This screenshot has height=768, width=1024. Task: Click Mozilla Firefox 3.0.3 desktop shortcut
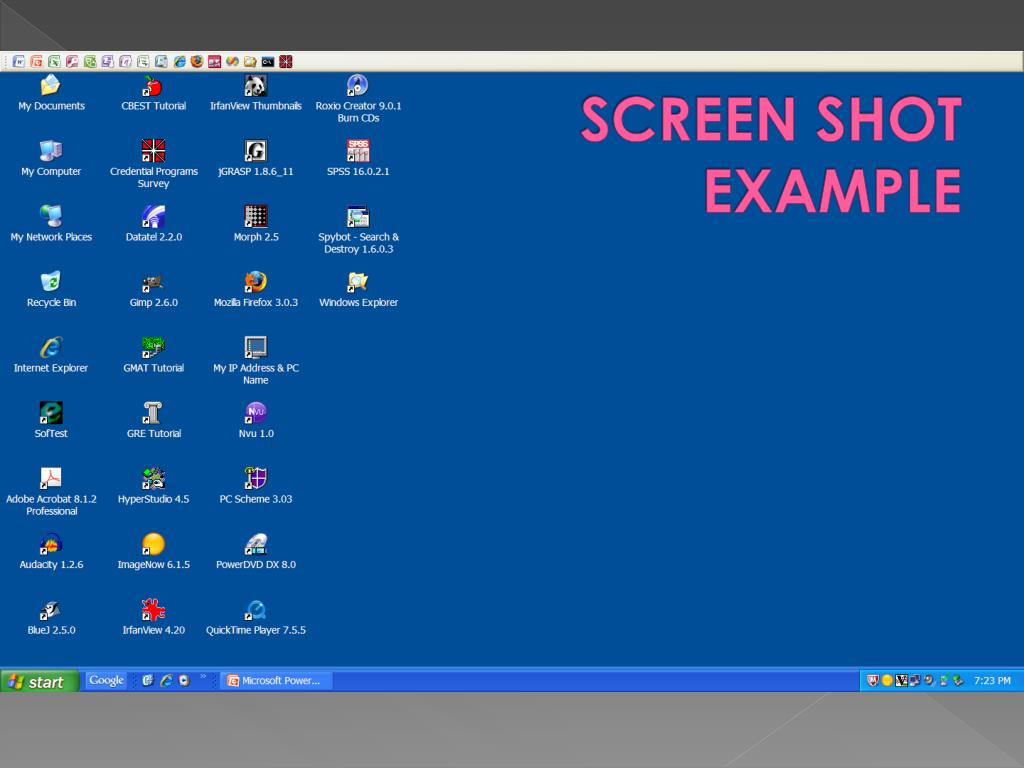coord(255,289)
